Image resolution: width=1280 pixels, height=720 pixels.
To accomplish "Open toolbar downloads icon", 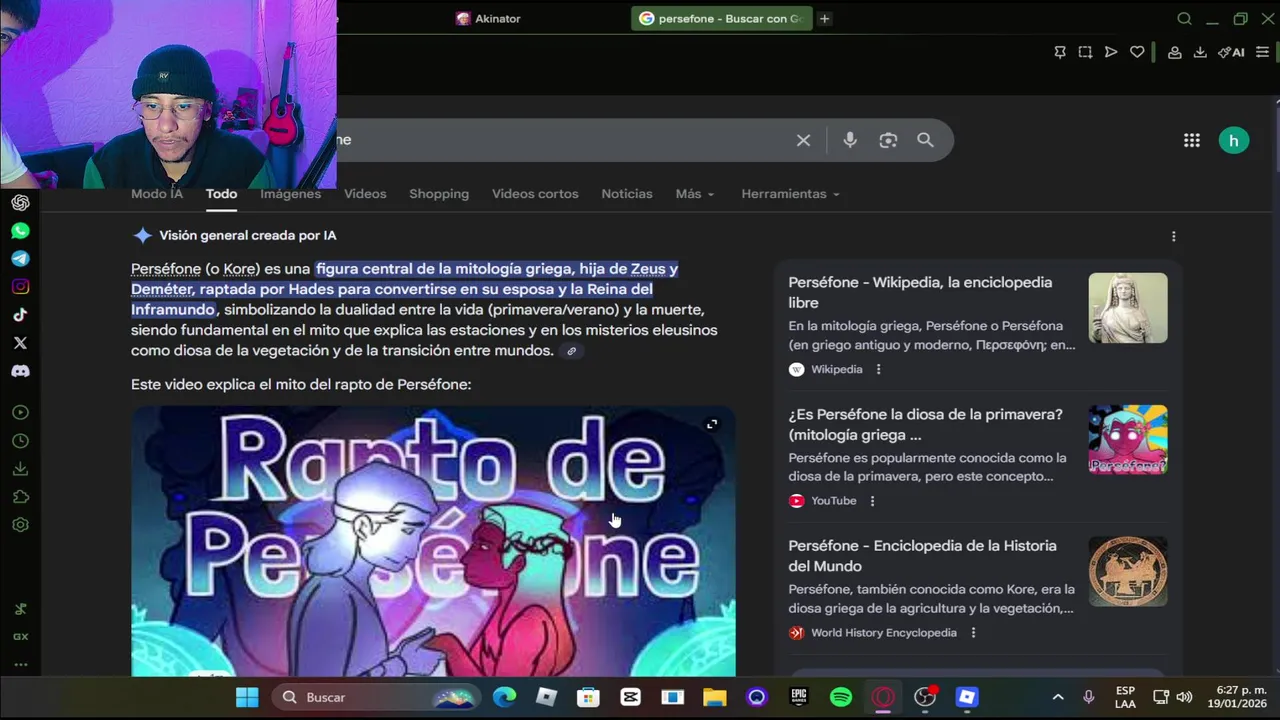I will (x=1200, y=52).
